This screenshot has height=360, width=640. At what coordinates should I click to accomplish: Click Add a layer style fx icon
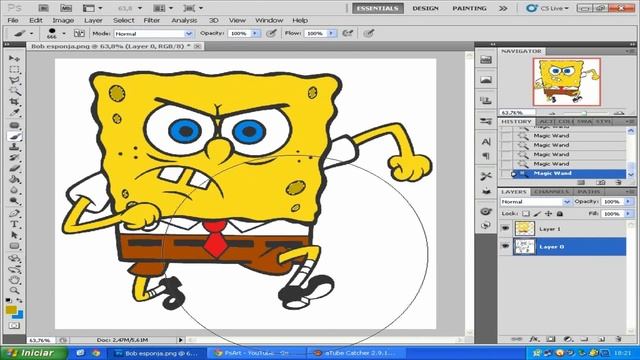tap(534, 339)
